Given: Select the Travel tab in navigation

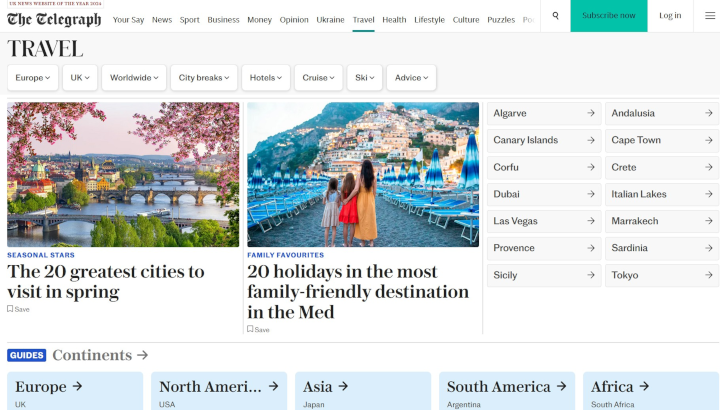Looking at the screenshot, I should tap(363, 19).
